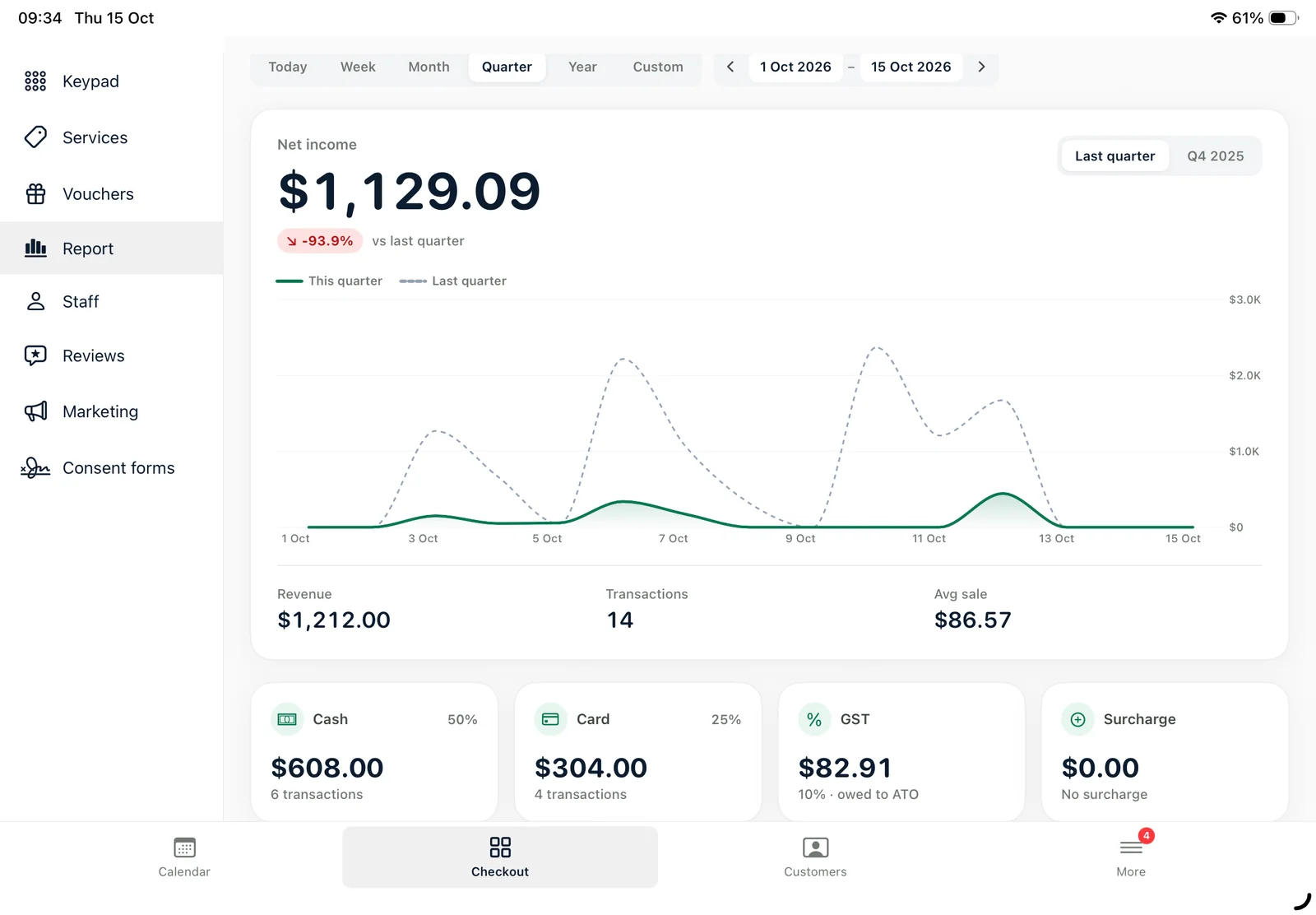Go to the previous date range
1316x915 pixels.
(x=730, y=67)
